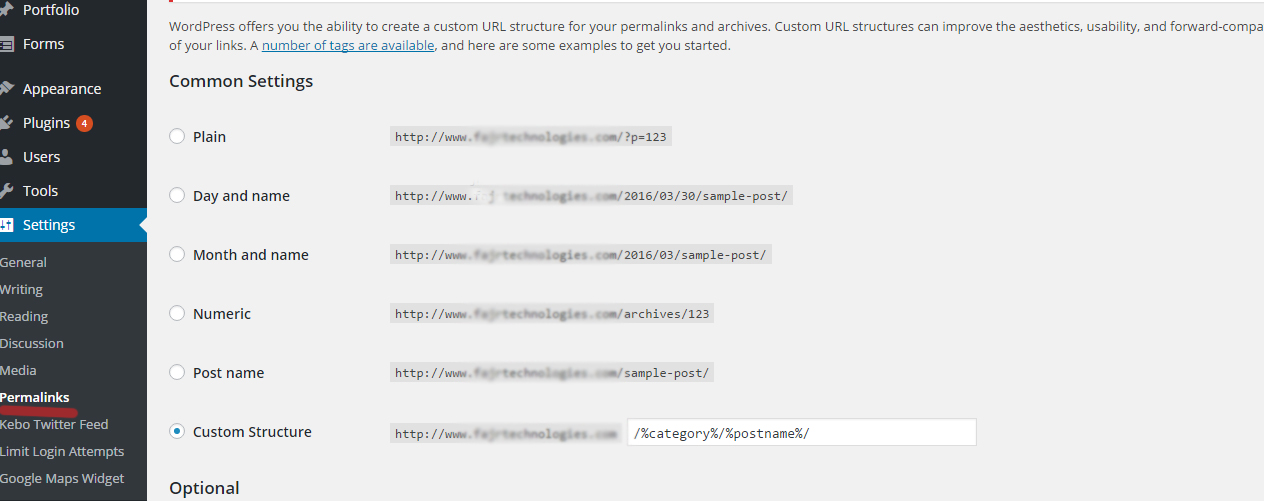Follow the number of tags are available link
The width and height of the screenshot is (1264, 501).
tap(348, 45)
